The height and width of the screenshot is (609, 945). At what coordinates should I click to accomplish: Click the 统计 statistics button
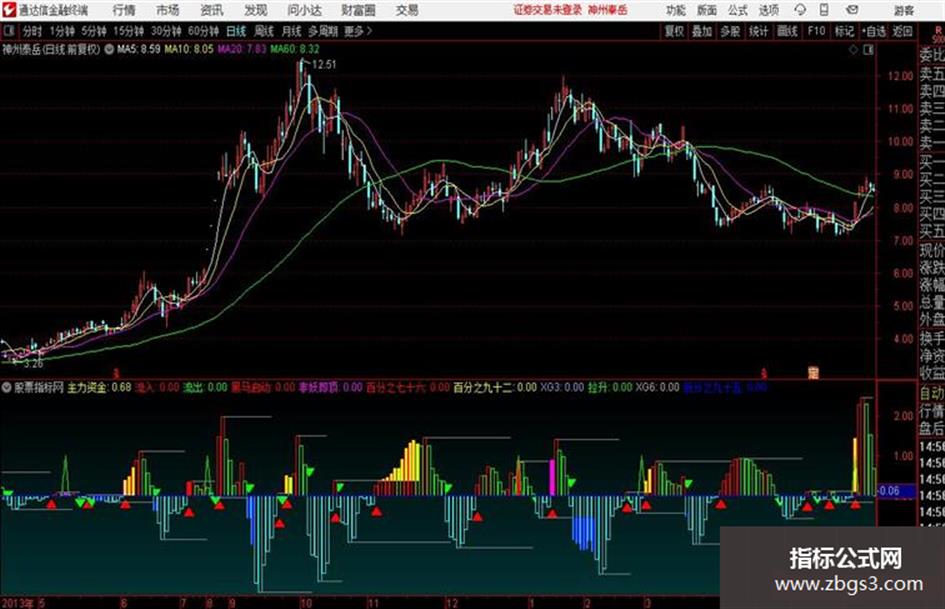click(758, 31)
